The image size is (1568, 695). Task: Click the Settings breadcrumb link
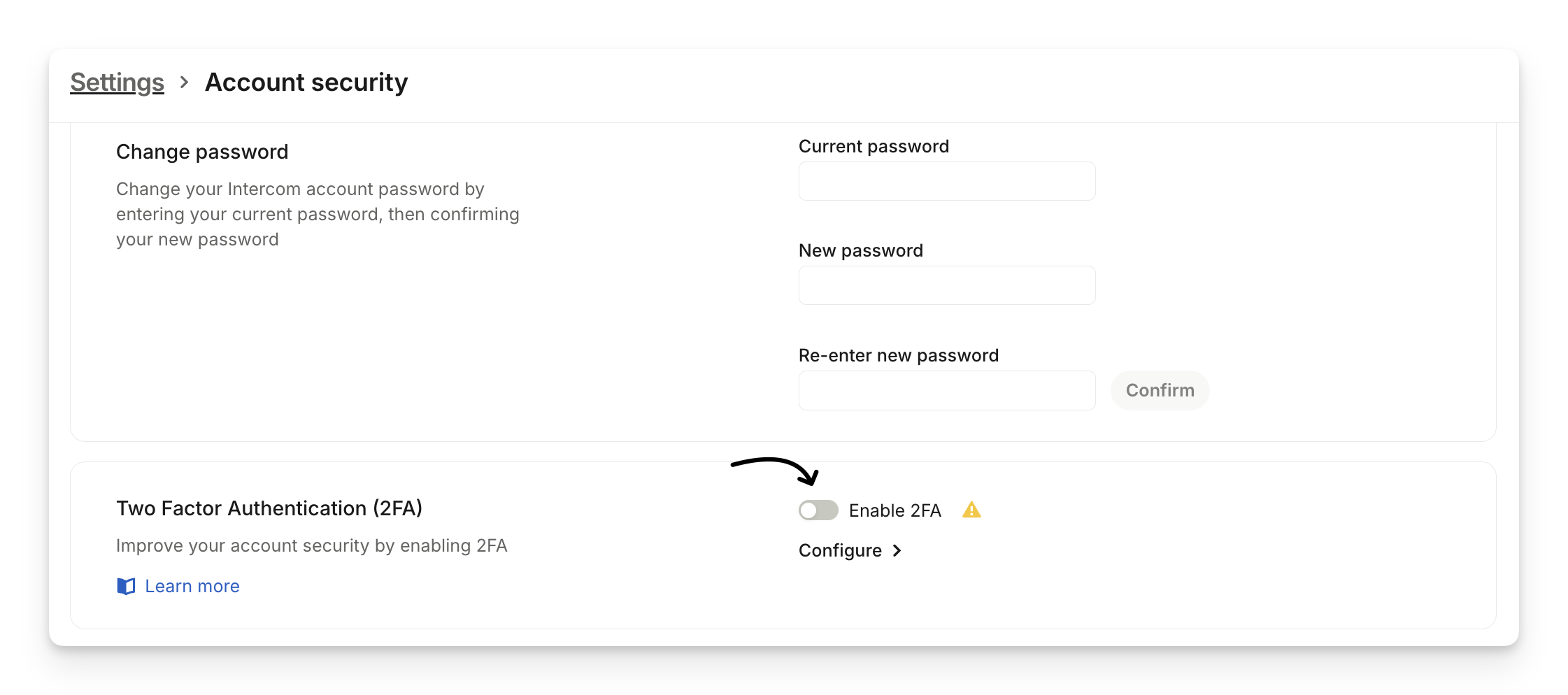(x=117, y=83)
